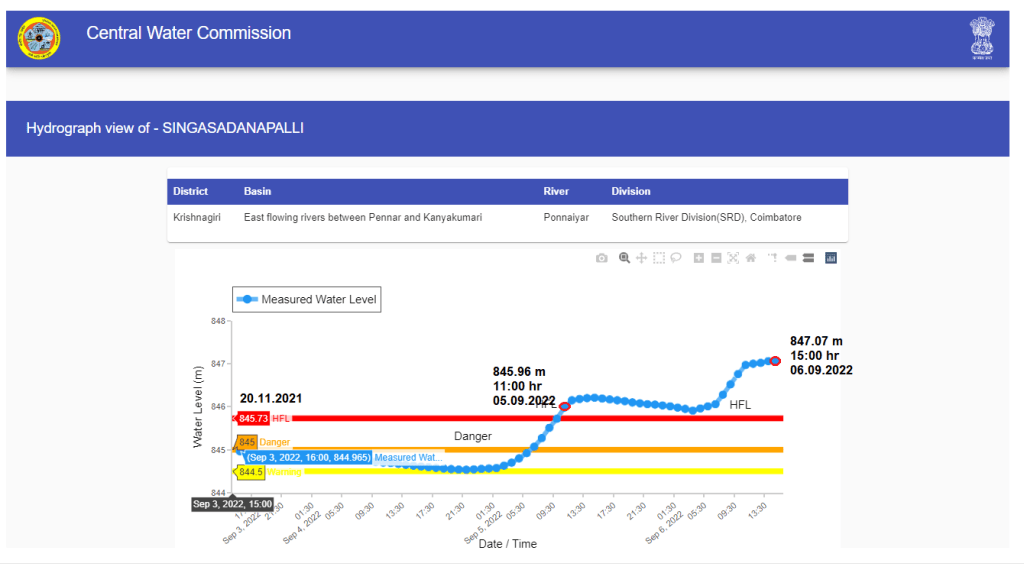Click the Zoom in plus icon
This screenshot has width=1024, height=573.
tap(699, 258)
